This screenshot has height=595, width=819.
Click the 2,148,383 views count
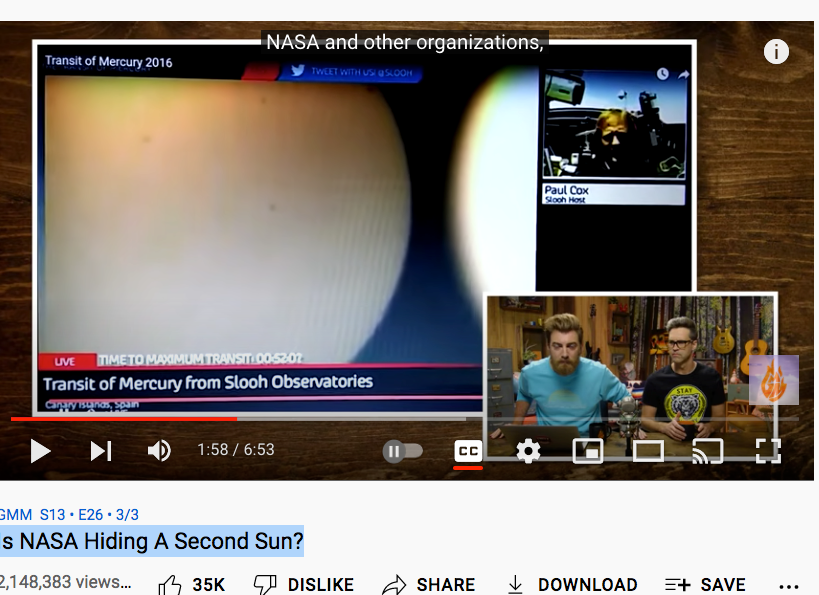[65, 582]
